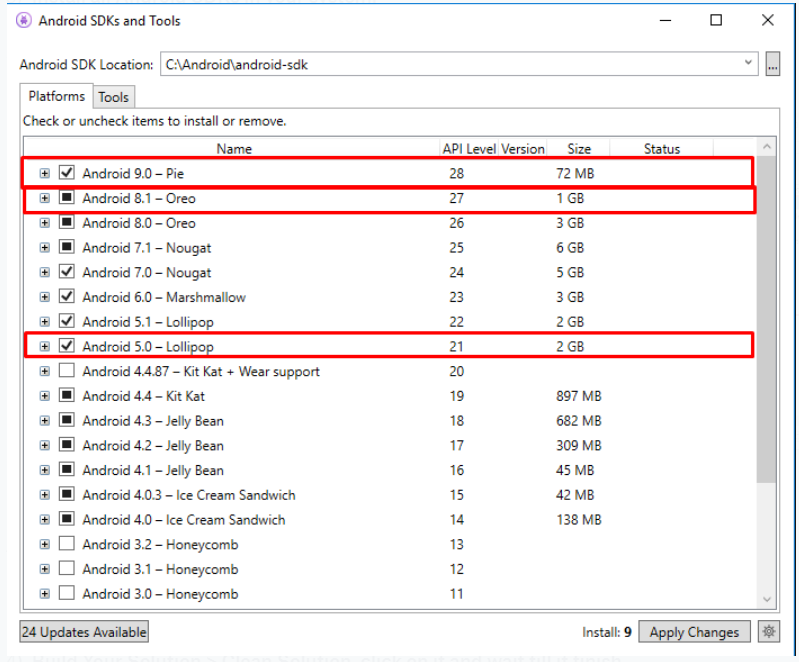Screen dimensions: 799x662
Task: Open the Android SDK Location dropdown
Action: [748, 63]
